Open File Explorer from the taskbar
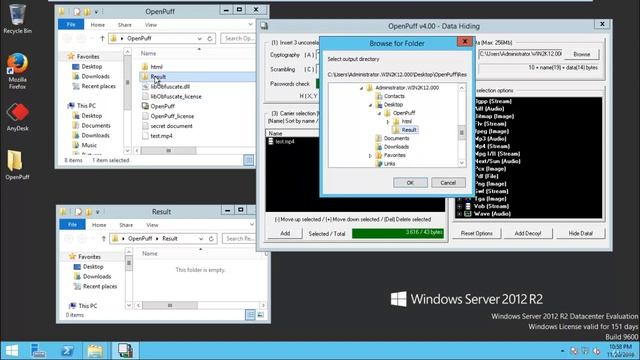 point(95,351)
